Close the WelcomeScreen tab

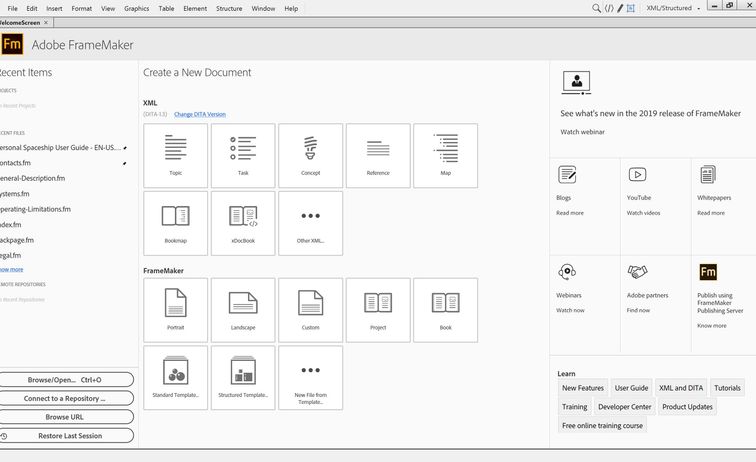pyautogui.click(x=45, y=22)
